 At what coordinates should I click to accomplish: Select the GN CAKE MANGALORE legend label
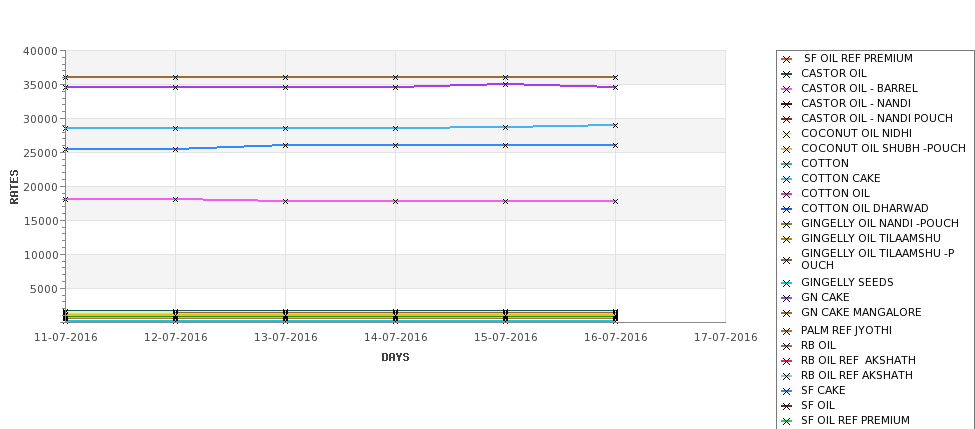pyautogui.click(x=861, y=312)
